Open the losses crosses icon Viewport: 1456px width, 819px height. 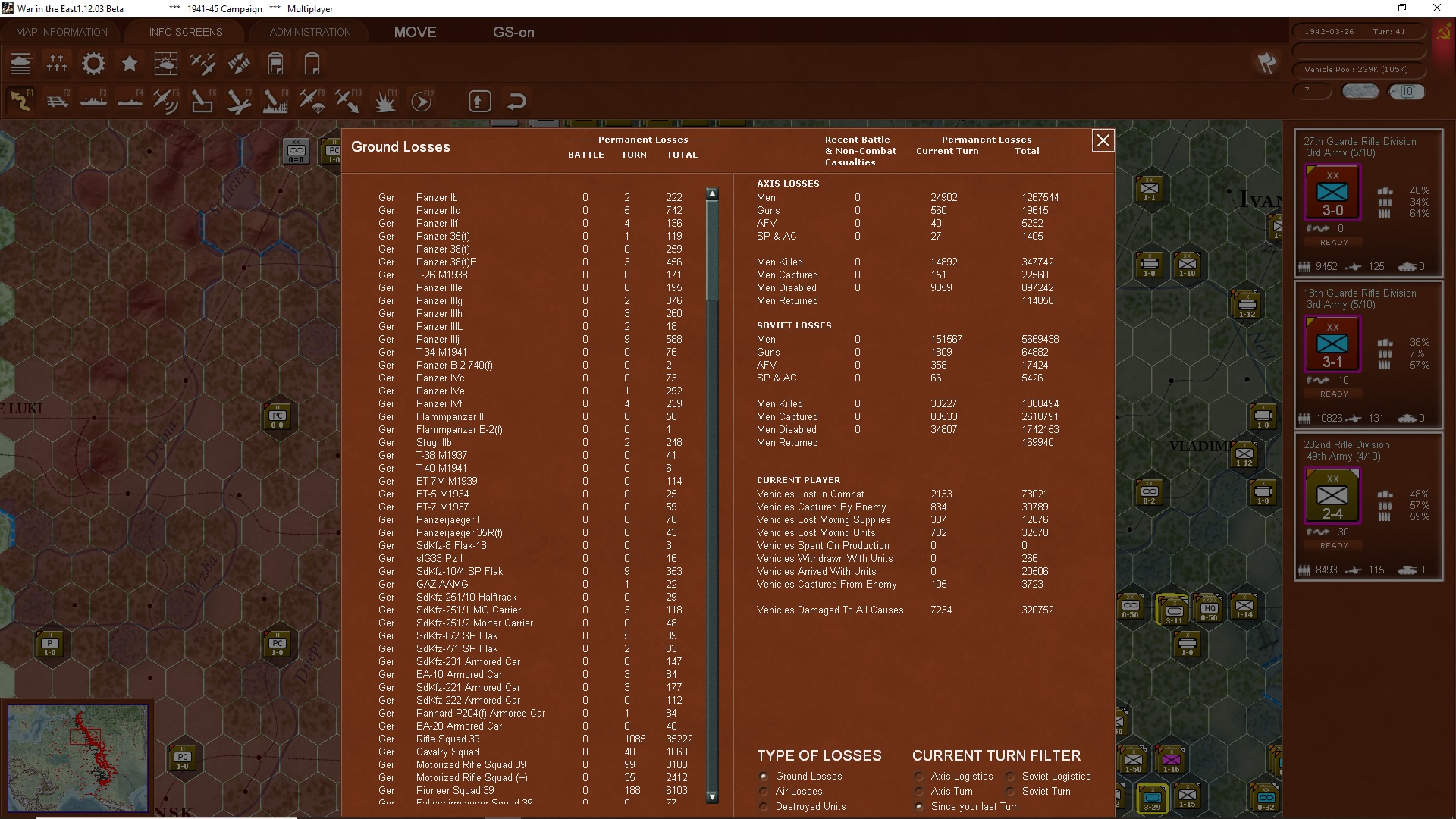57,64
